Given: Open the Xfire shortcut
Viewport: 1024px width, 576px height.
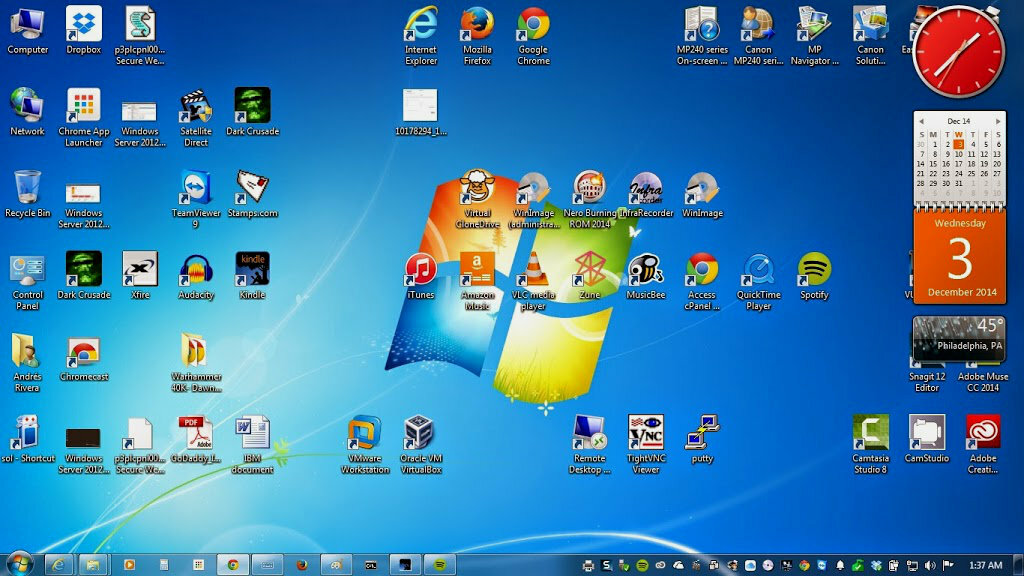Looking at the screenshot, I should 140,276.
